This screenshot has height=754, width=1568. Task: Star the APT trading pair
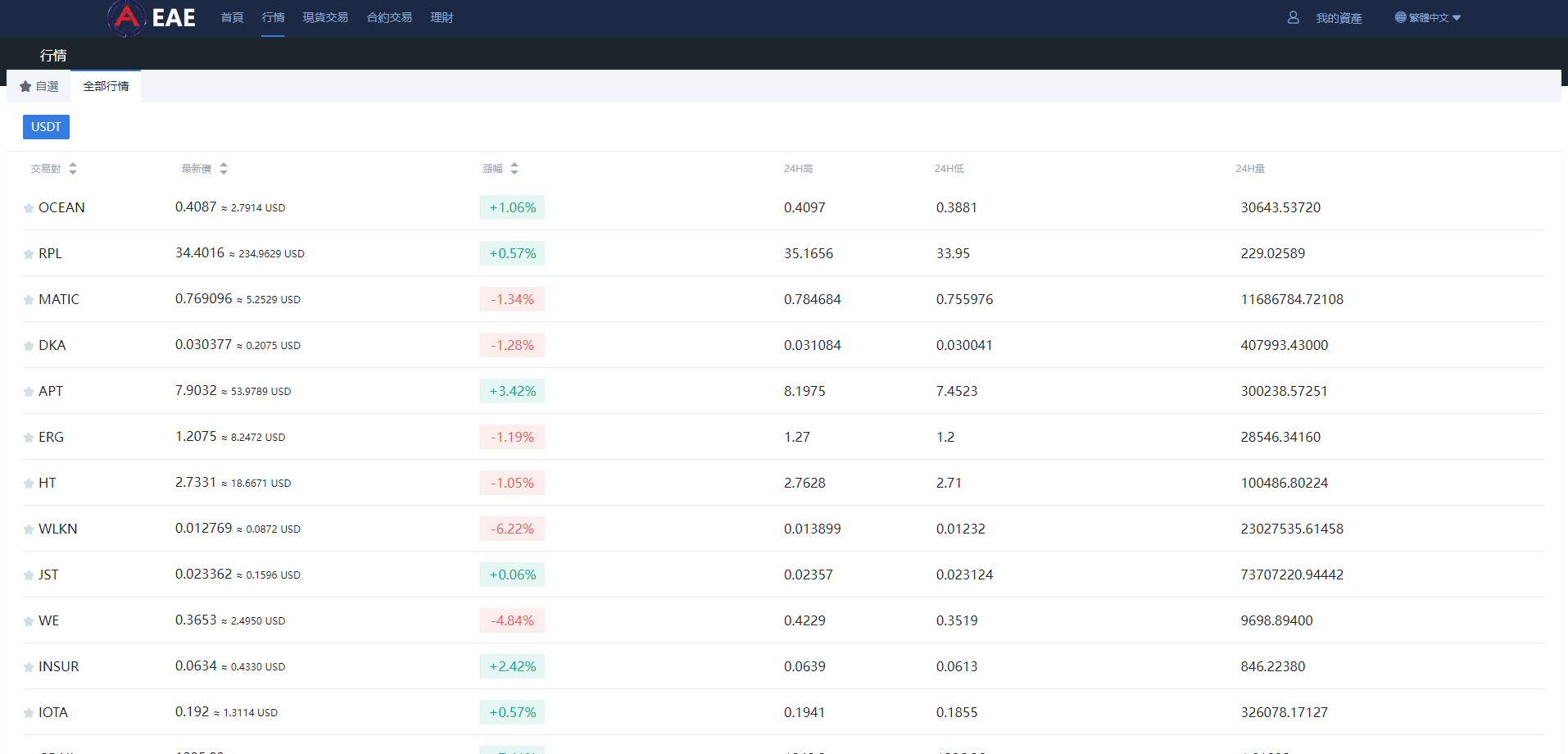[29, 392]
